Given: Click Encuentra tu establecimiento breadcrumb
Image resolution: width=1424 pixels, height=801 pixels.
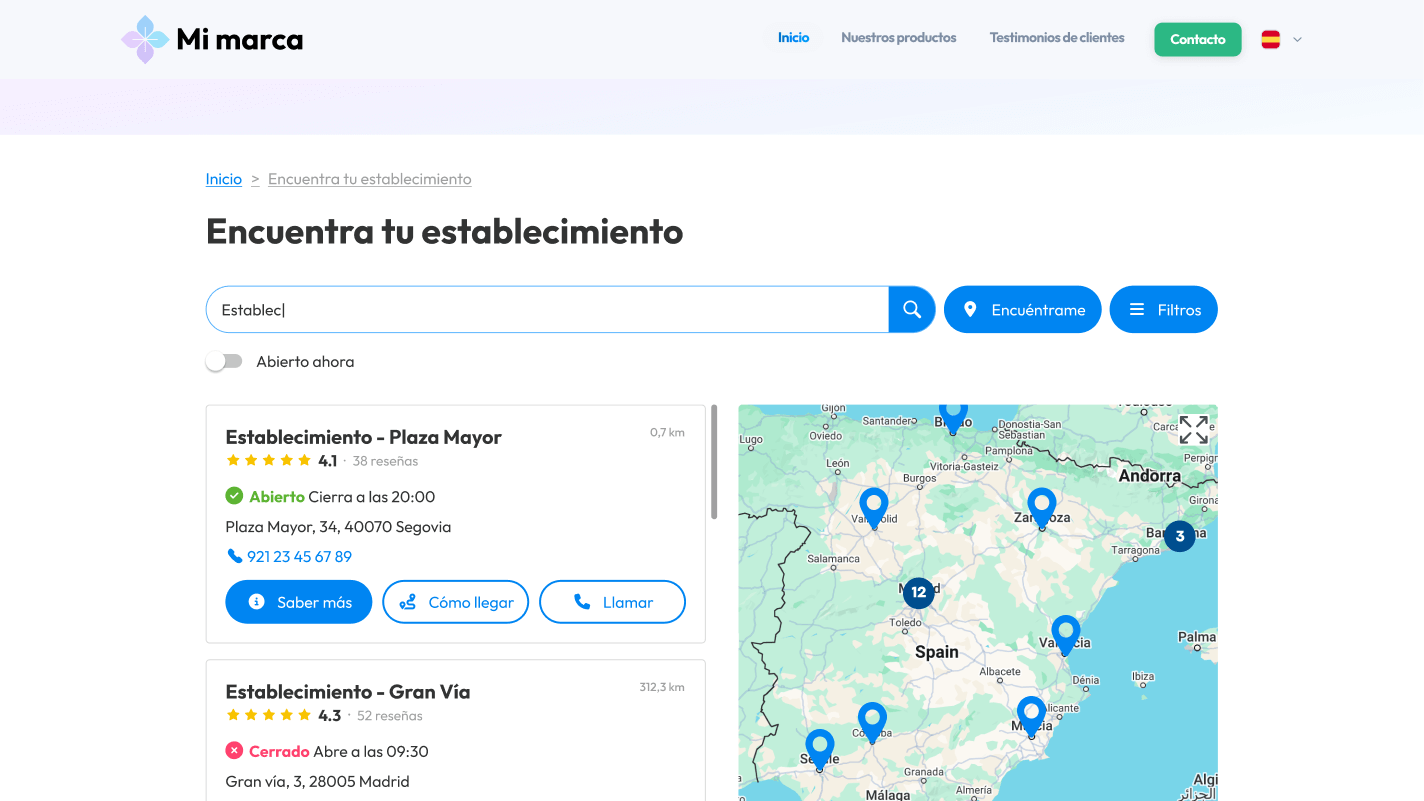Looking at the screenshot, I should 370,179.
